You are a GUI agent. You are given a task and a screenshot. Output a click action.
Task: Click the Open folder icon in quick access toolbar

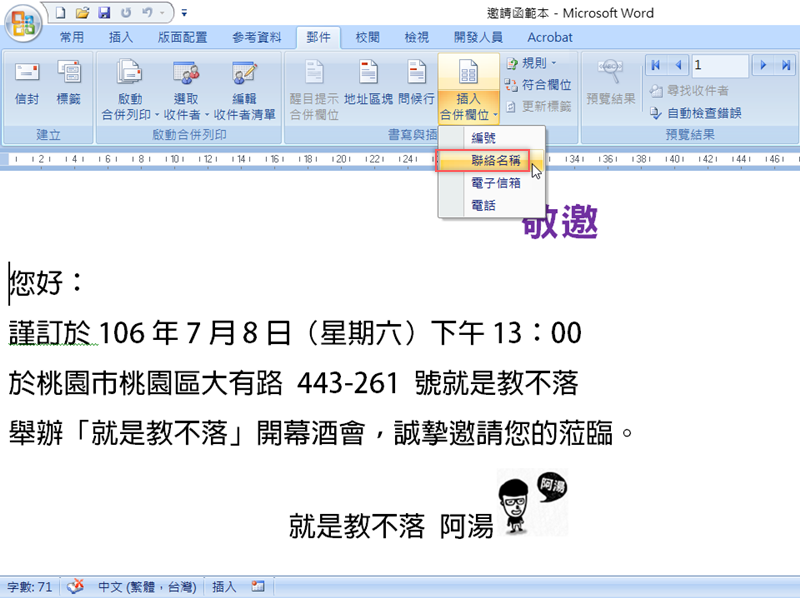point(82,13)
